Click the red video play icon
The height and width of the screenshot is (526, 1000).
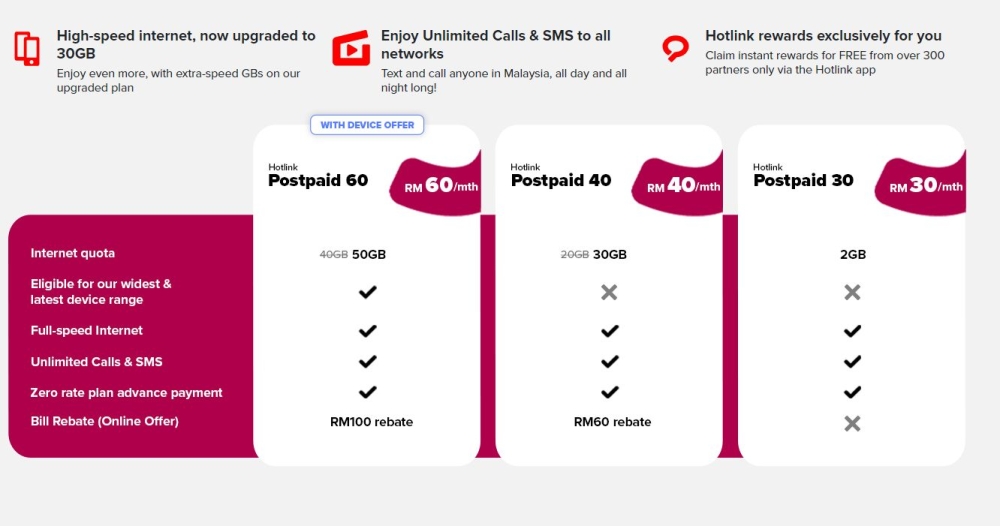[x=351, y=48]
